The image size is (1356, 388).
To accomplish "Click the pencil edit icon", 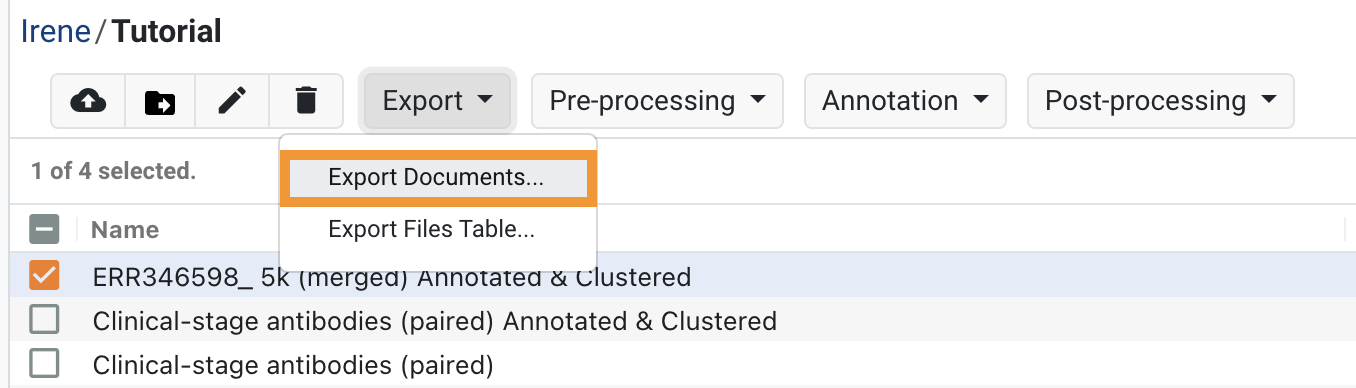I will pos(232,101).
